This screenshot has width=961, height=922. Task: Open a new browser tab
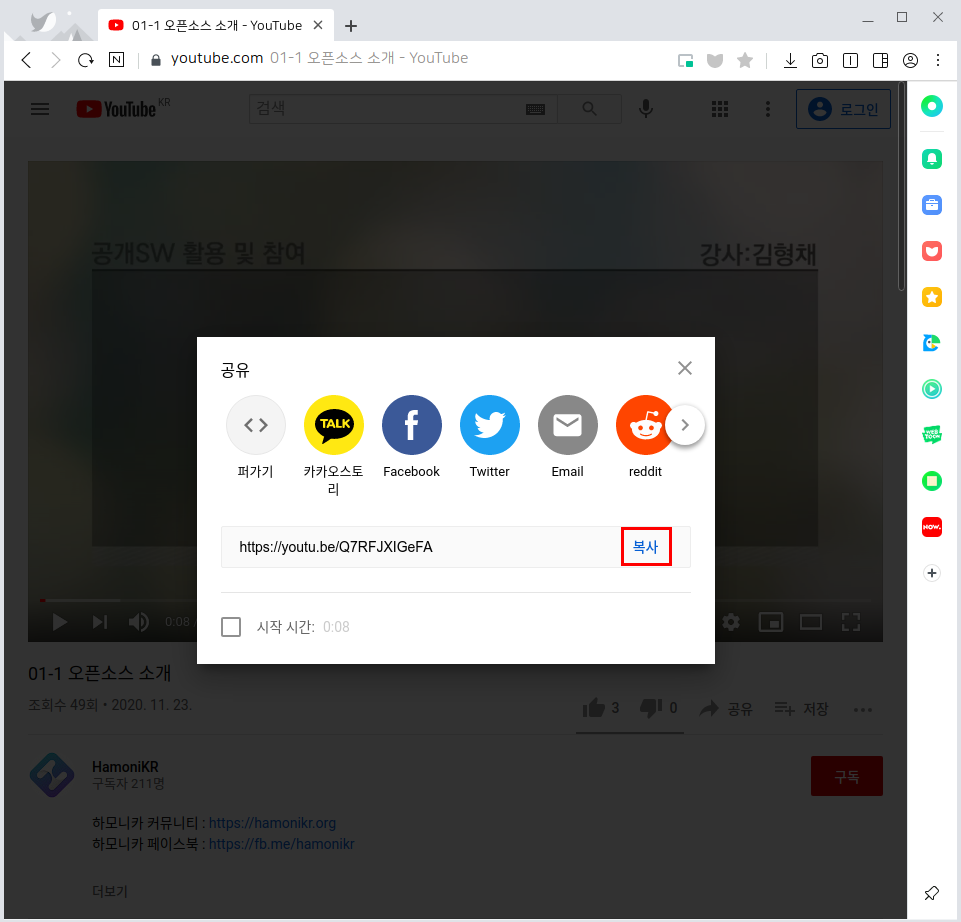click(x=351, y=26)
